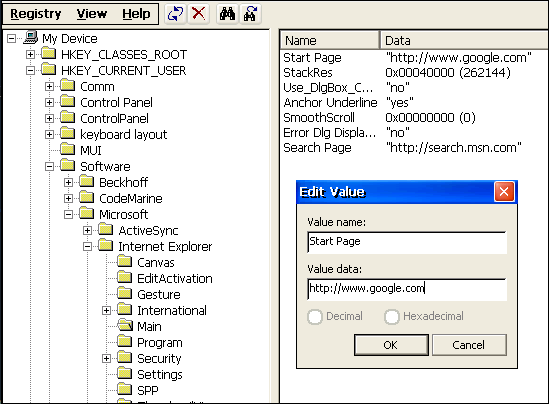The height and width of the screenshot is (404, 549).
Task: Click the HKEY_CLASSES_ROOT folder icon
Action: [49, 54]
